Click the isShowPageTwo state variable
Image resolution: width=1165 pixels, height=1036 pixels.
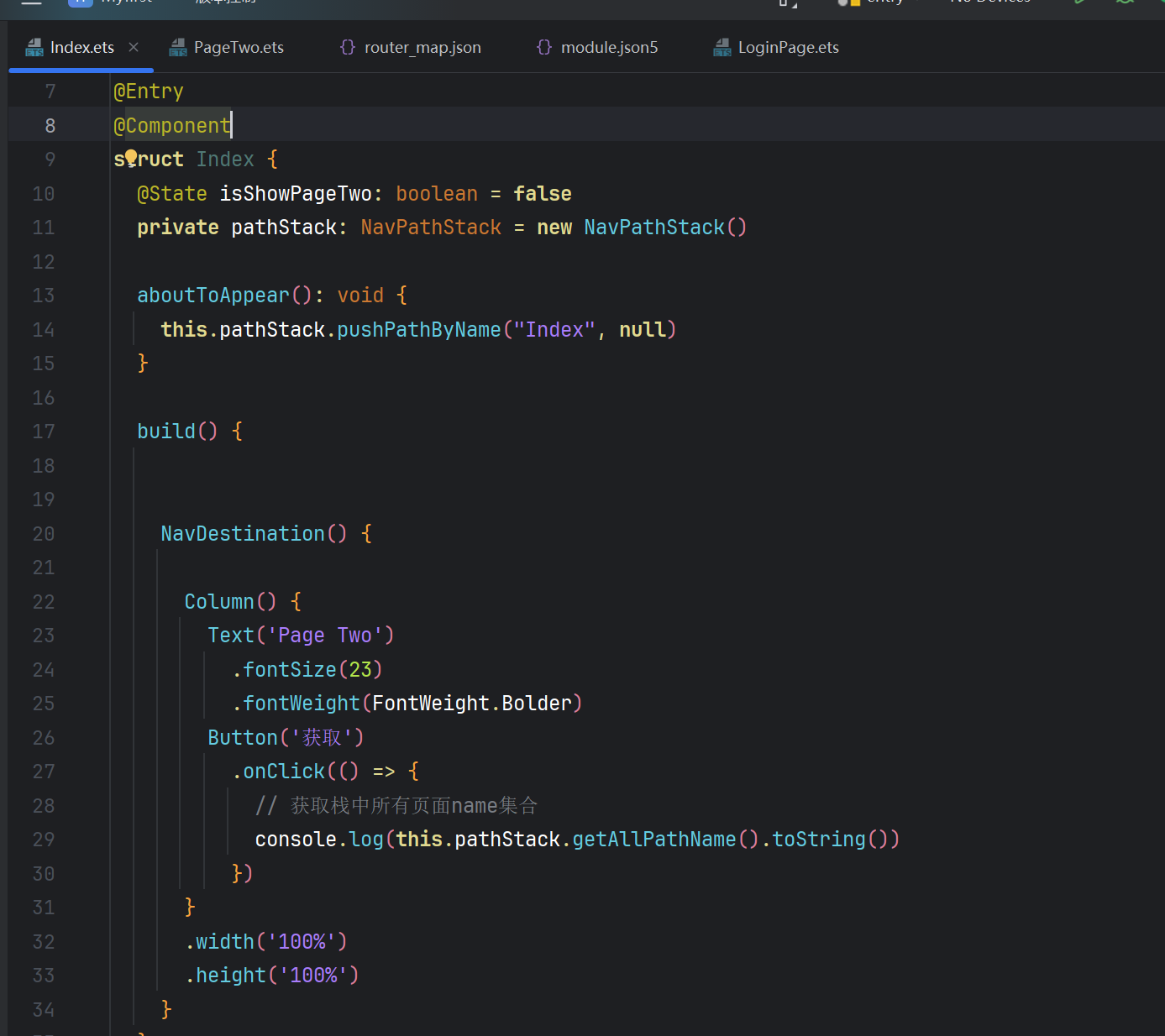tap(296, 194)
